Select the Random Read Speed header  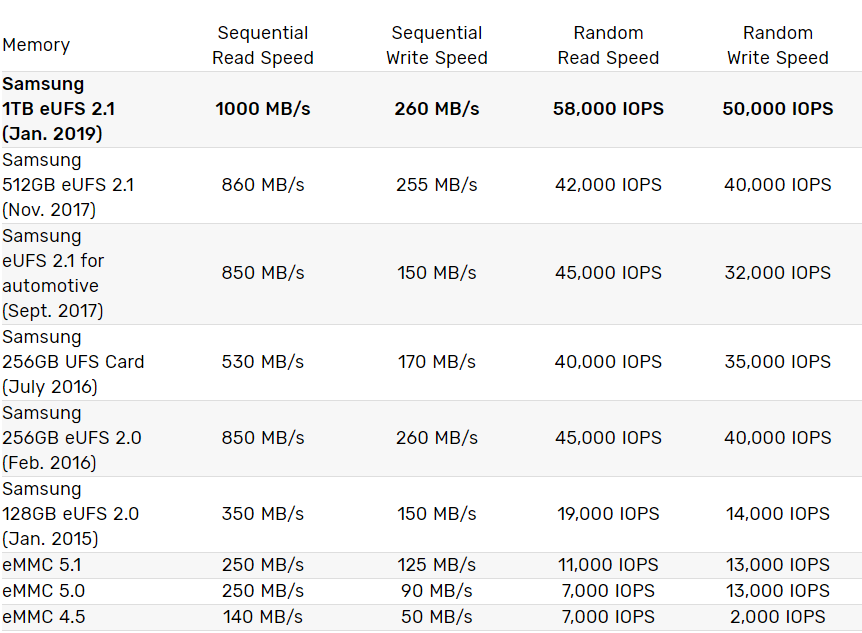[608, 45]
